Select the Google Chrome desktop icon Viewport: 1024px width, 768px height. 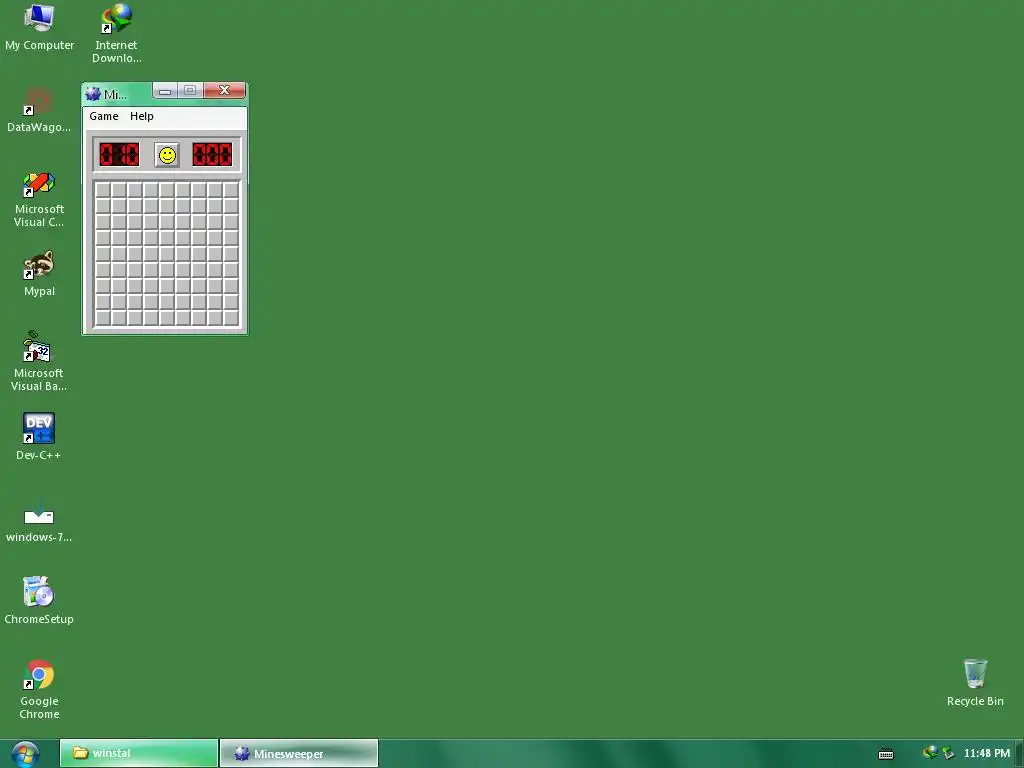(x=39, y=689)
